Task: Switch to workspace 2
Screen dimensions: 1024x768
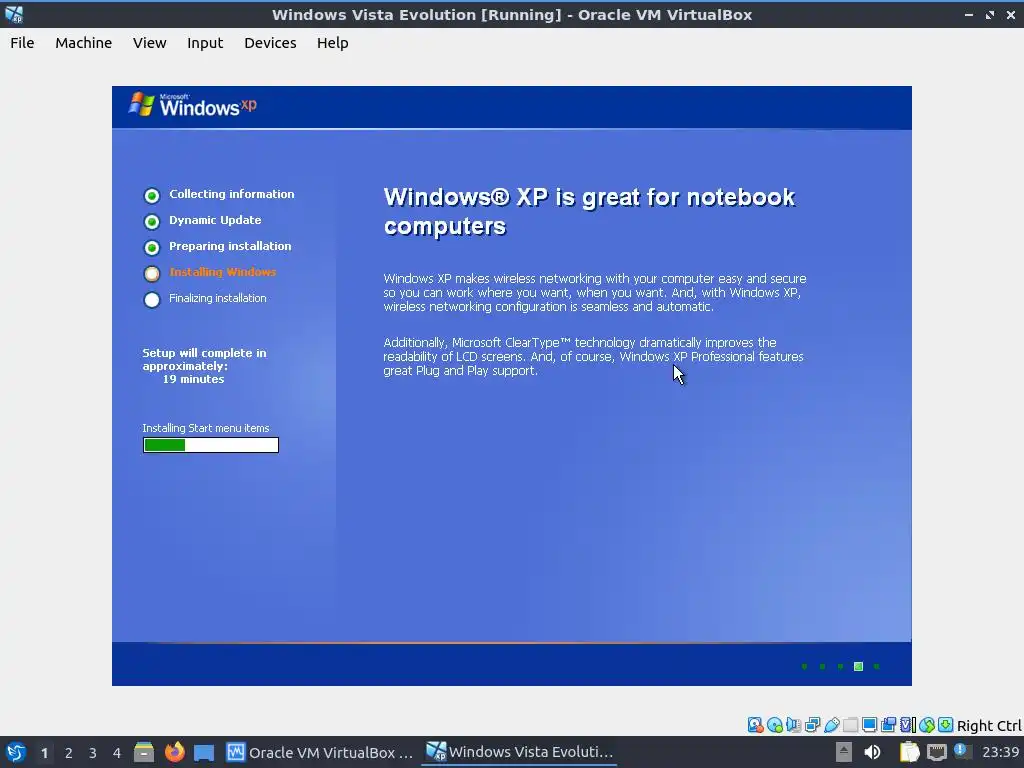Action: pyautogui.click(x=69, y=753)
